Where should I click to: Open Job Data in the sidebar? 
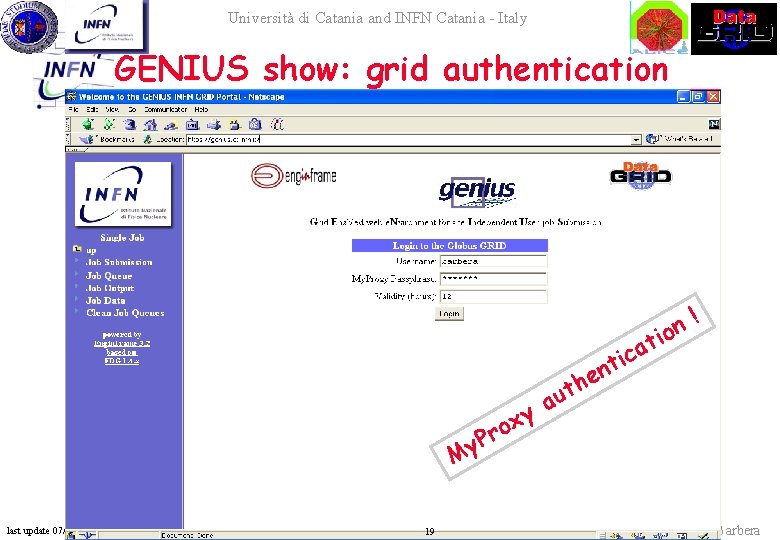point(105,300)
